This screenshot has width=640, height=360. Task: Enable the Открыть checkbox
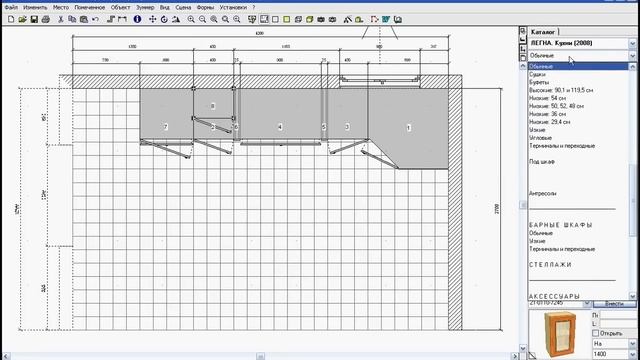tap(596, 333)
